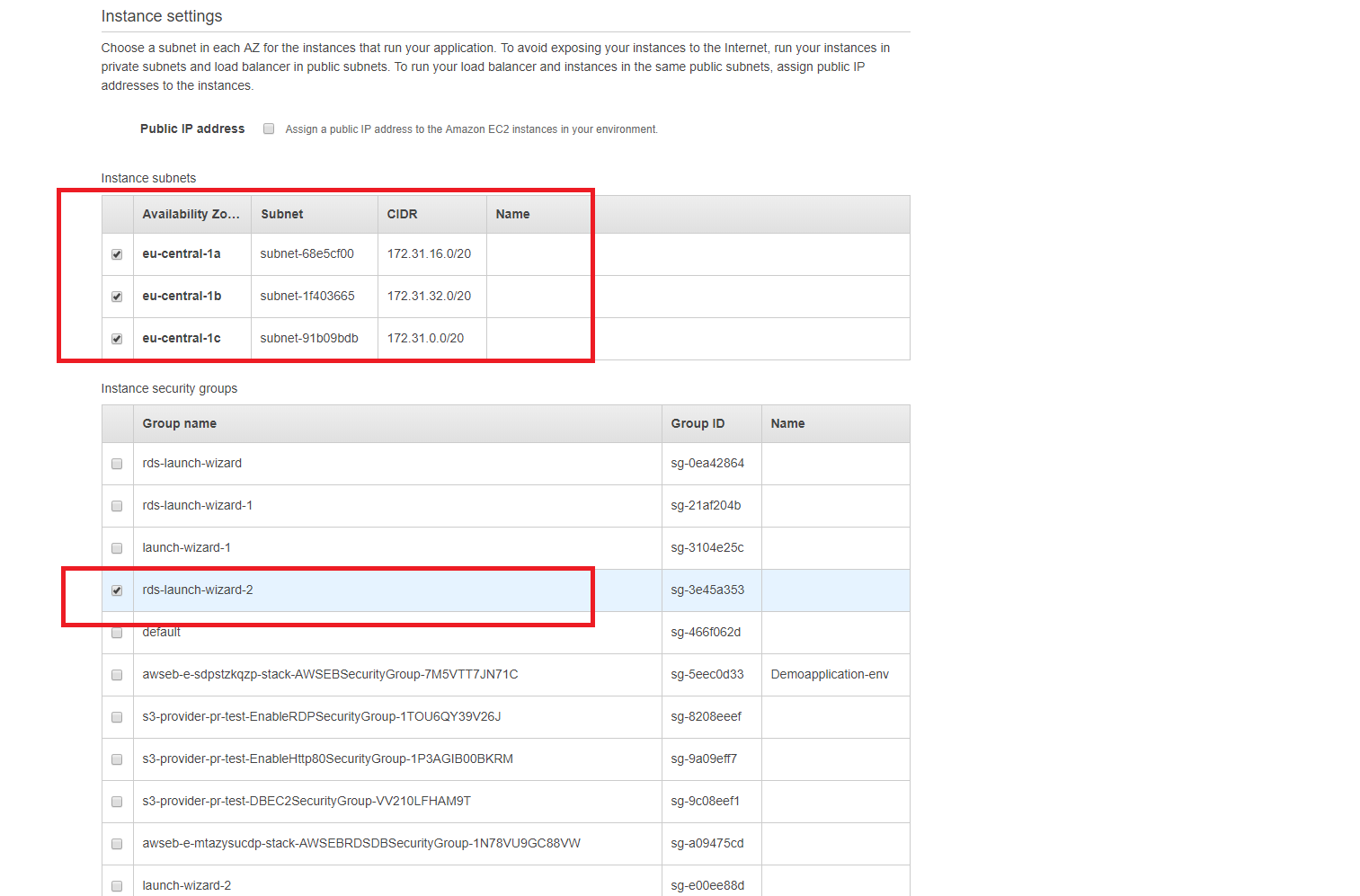Check the AWSEBSecurityGroup-7M5VTT7JN71C checkbox
1360x896 pixels.
[x=117, y=675]
